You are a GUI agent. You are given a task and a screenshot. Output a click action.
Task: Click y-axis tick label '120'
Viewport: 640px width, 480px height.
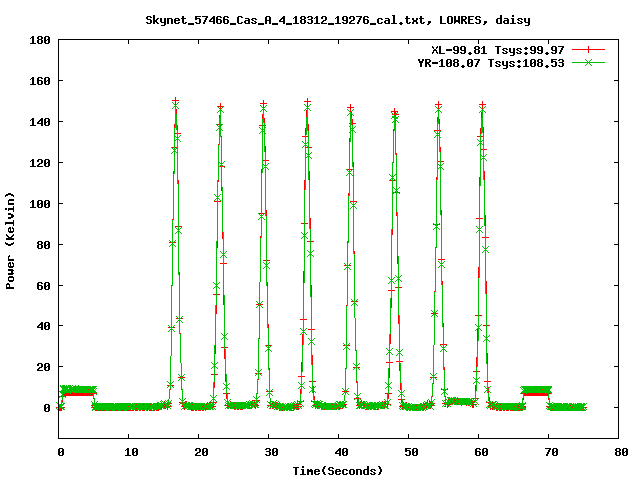pos(40,162)
